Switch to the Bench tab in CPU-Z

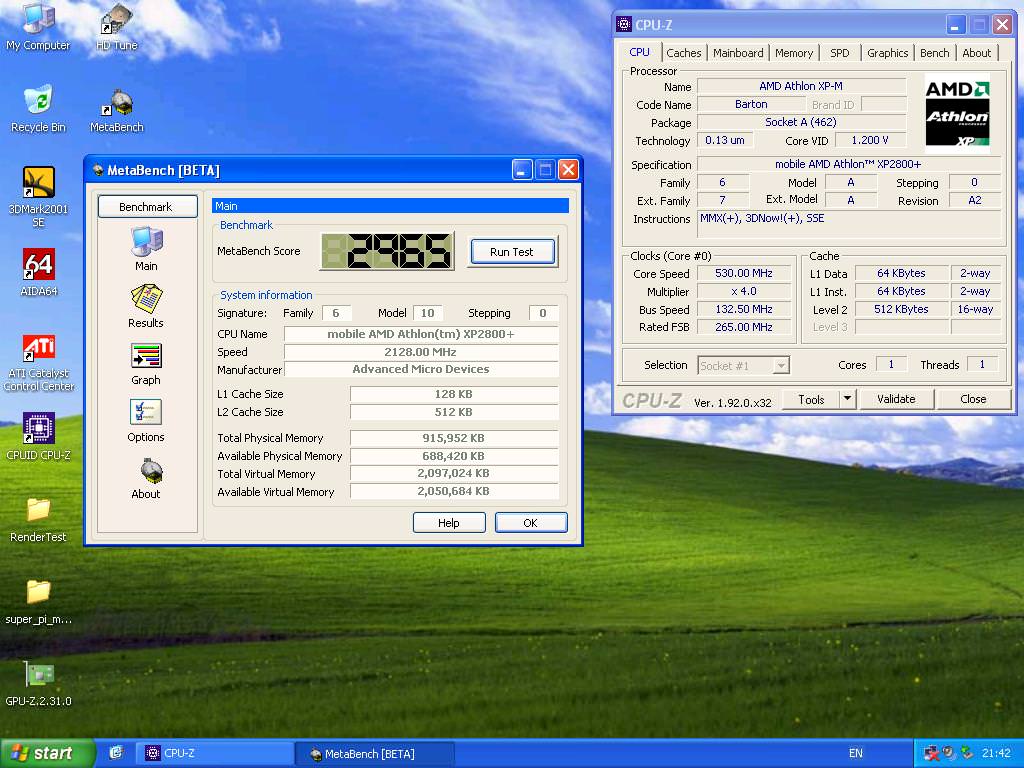click(x=935, y=53)
